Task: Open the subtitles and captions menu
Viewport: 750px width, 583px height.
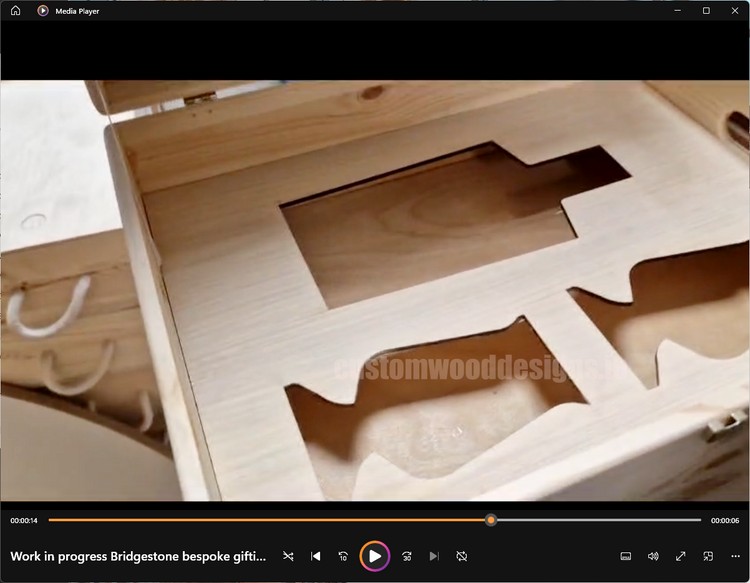Action: [x=626, y=556]
